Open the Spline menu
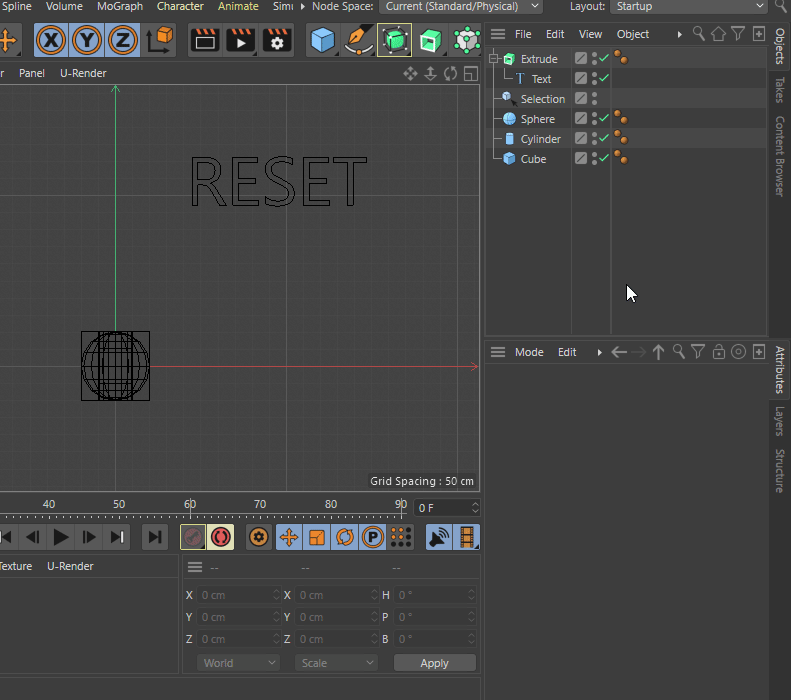 [x=17, y=7]
